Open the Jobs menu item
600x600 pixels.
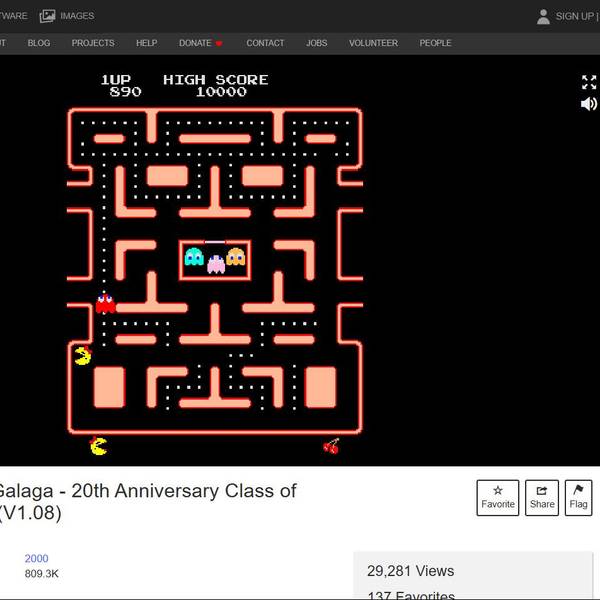click(316, 43)
